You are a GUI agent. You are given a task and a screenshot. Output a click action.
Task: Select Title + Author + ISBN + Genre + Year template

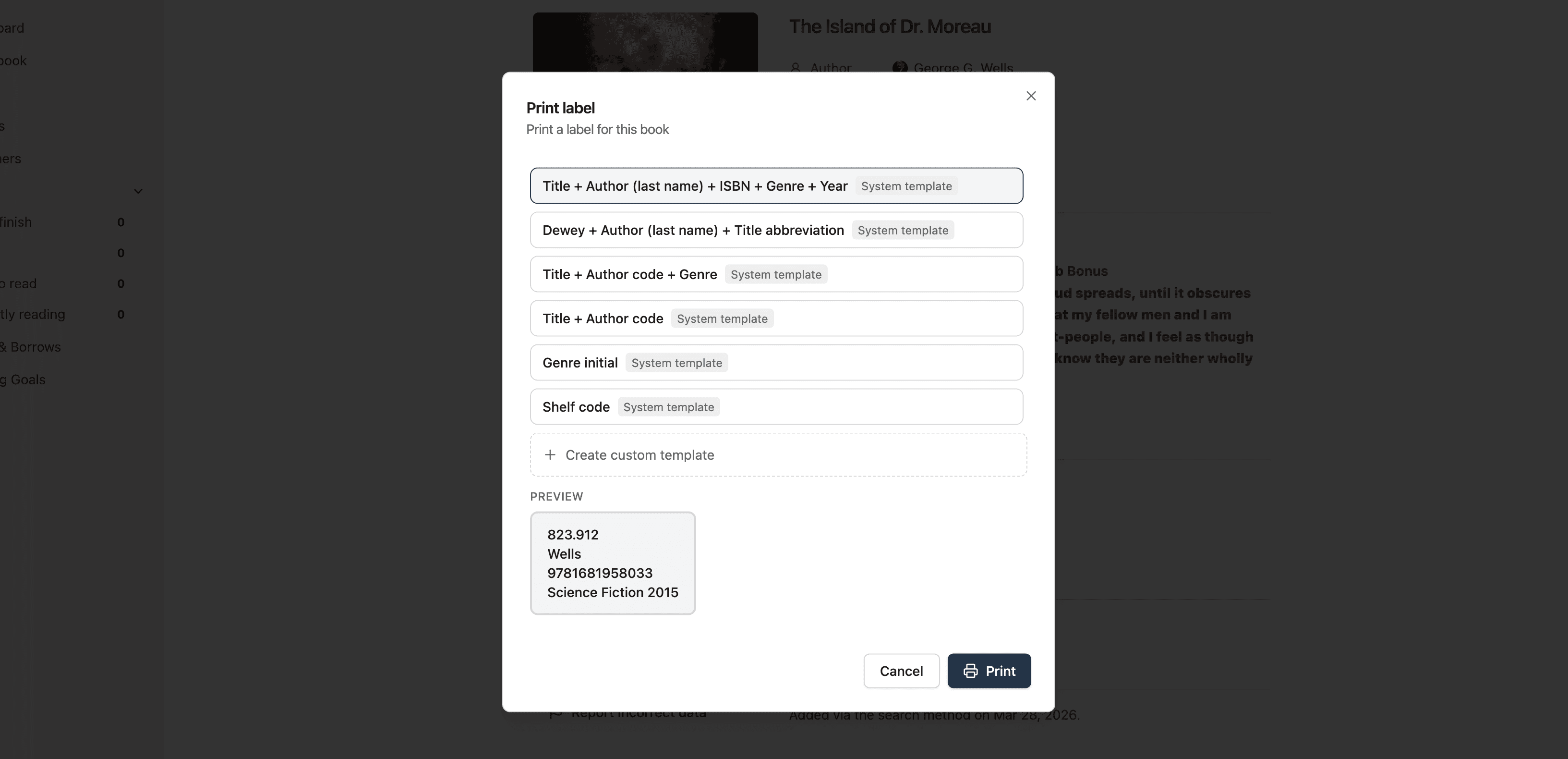694,186
